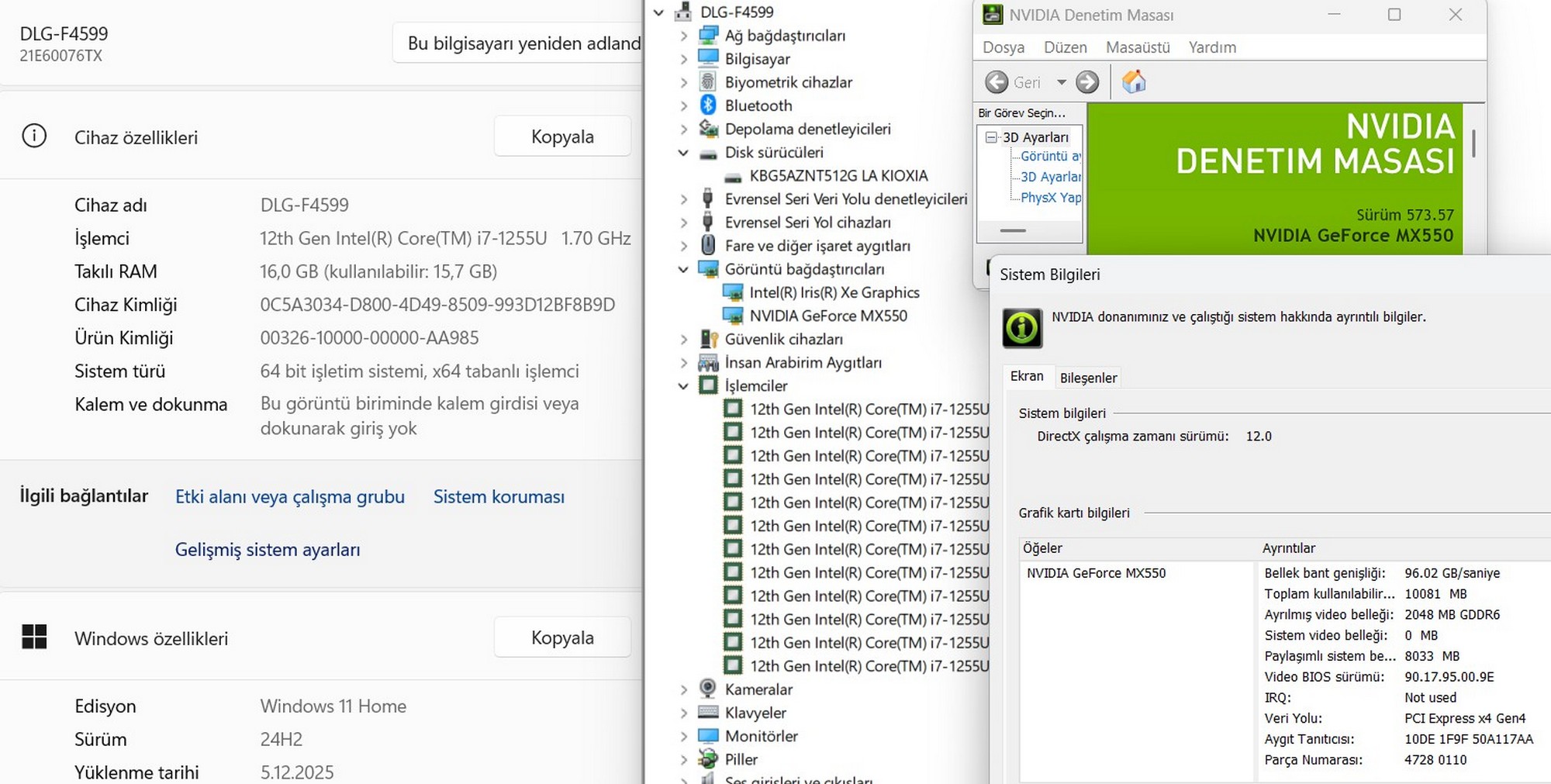Collapse the İşlemciler processor list
This screenshot has height=784, width=1551.
click(x=683, y=385)
